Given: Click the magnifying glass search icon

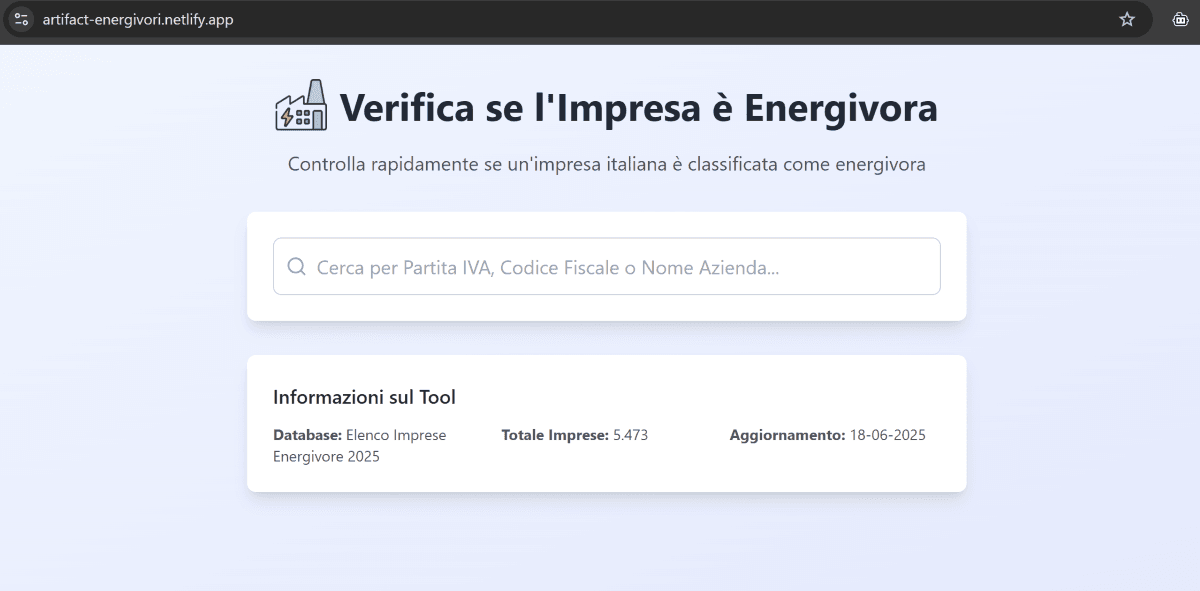Looking at the screenshot, I should coord(296,267).
